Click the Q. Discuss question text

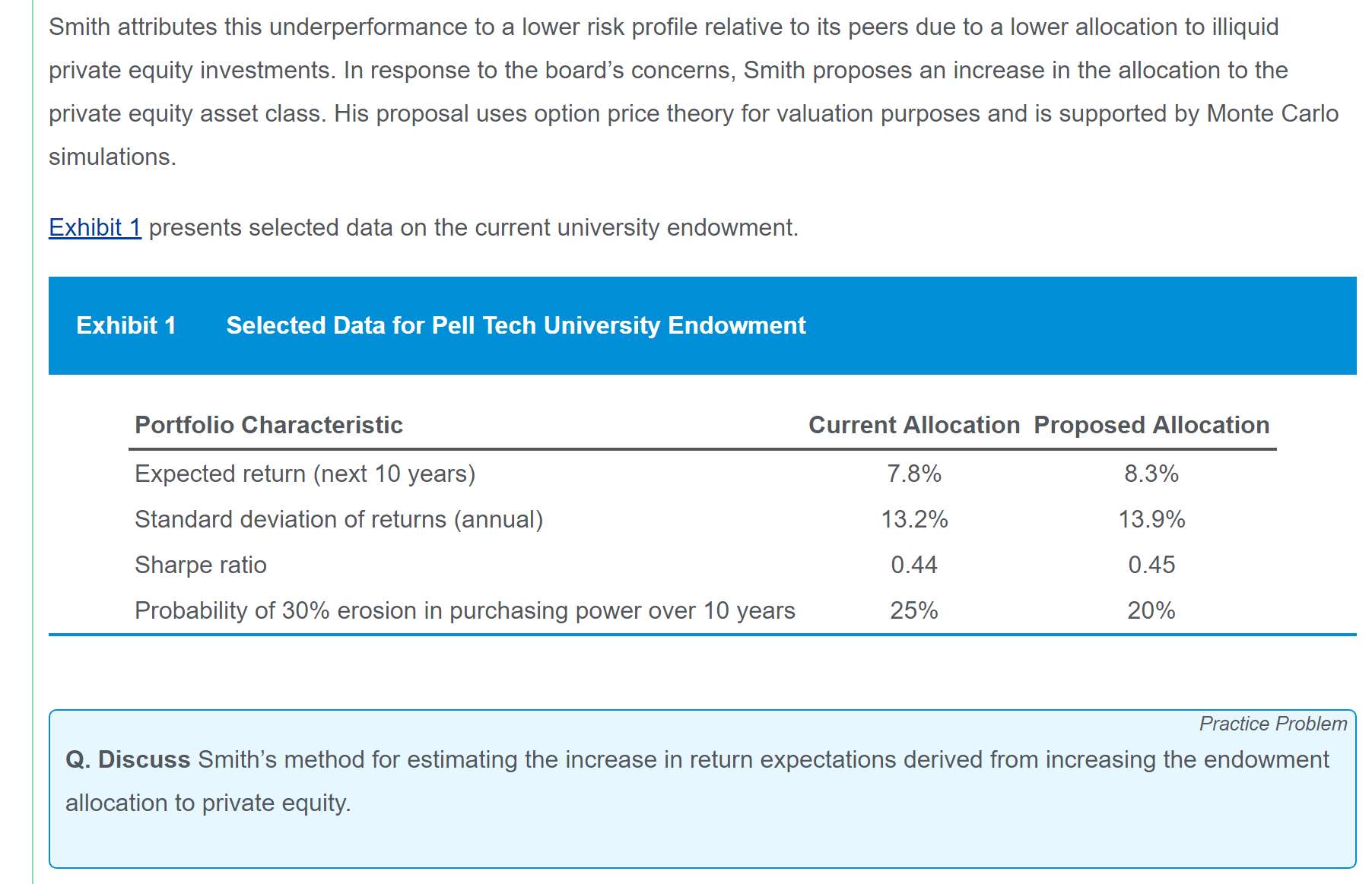[697, 781]
